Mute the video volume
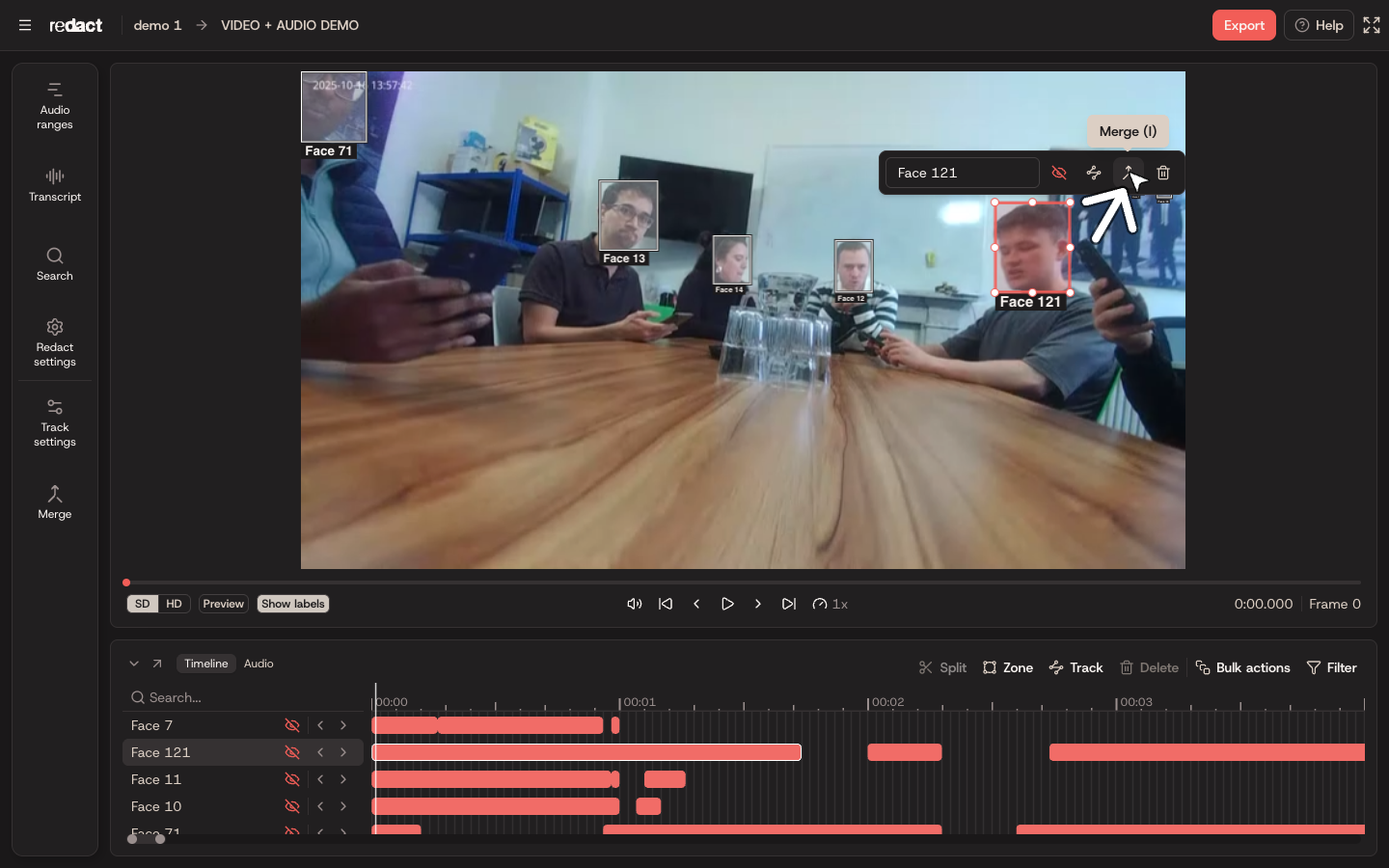The width and height of the screenshot is (1389, 868). [635, 604]
